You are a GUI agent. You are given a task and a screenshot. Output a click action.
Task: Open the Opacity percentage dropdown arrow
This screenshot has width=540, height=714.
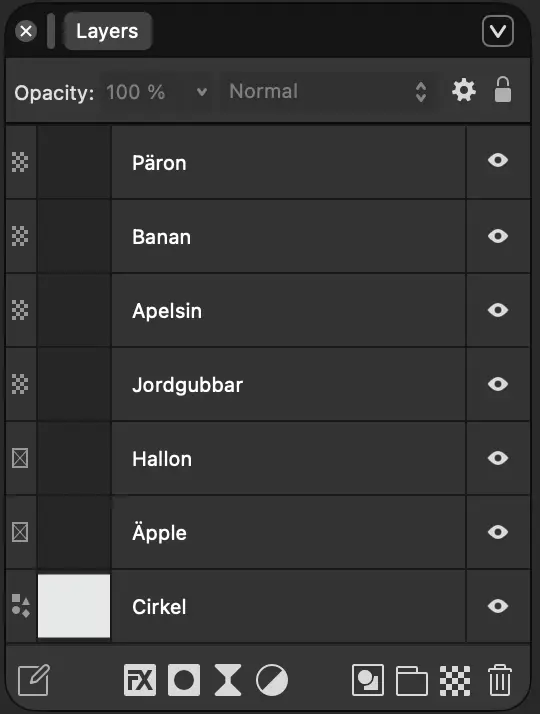pyautogui.click(x=202, y=92)
